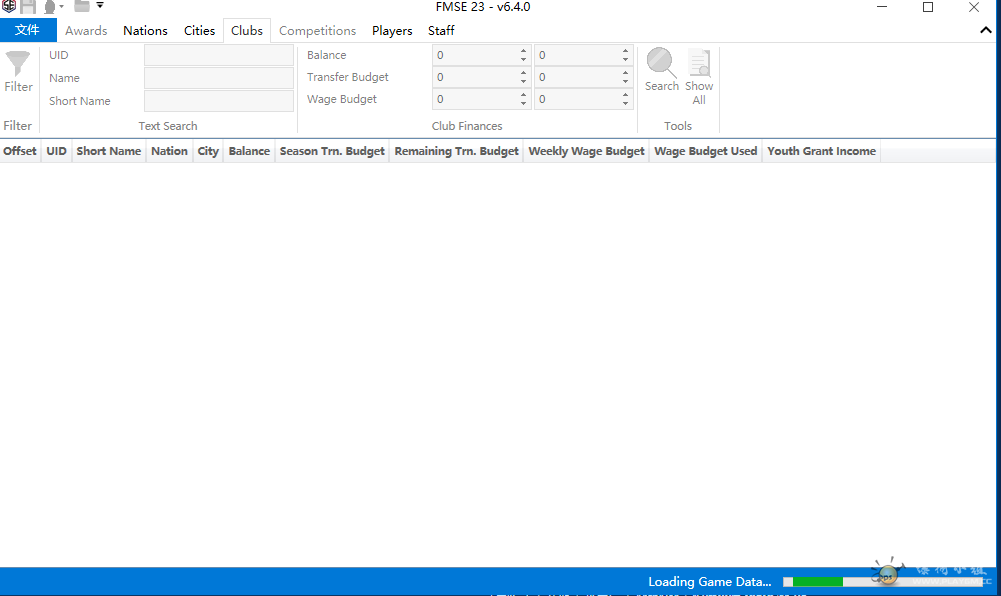This screenshot has width=1001, height=596.
Task: Click the folder icon in quick access toolbar
Action: pos(82,6)
